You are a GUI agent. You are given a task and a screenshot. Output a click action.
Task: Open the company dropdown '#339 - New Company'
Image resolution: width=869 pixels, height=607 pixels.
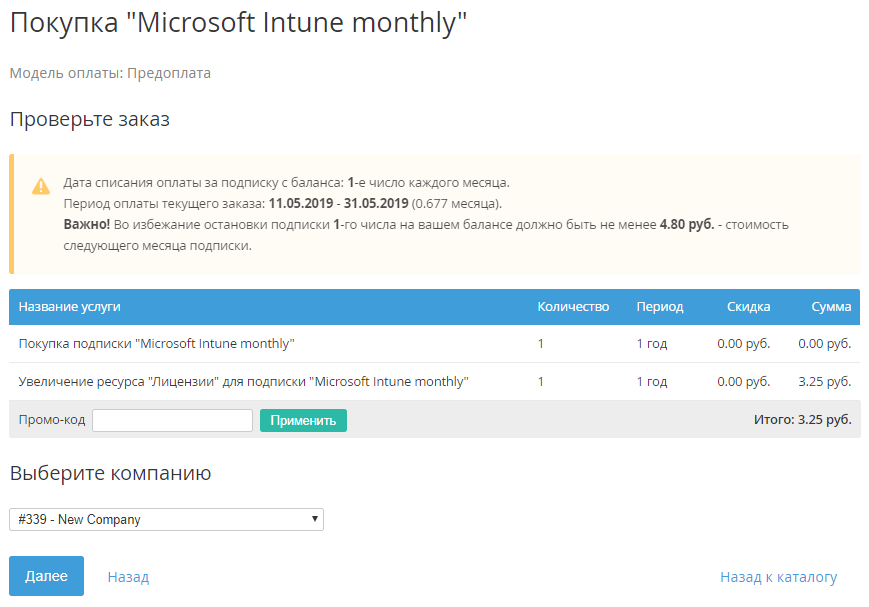[x=166, y=519]
